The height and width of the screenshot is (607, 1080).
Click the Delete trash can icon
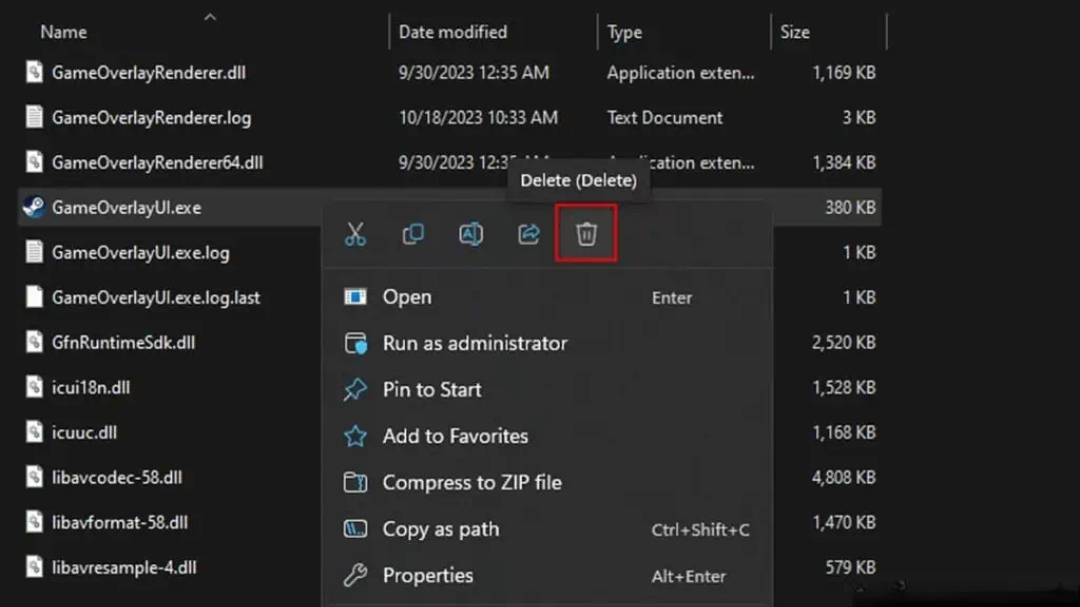[586, 234]
